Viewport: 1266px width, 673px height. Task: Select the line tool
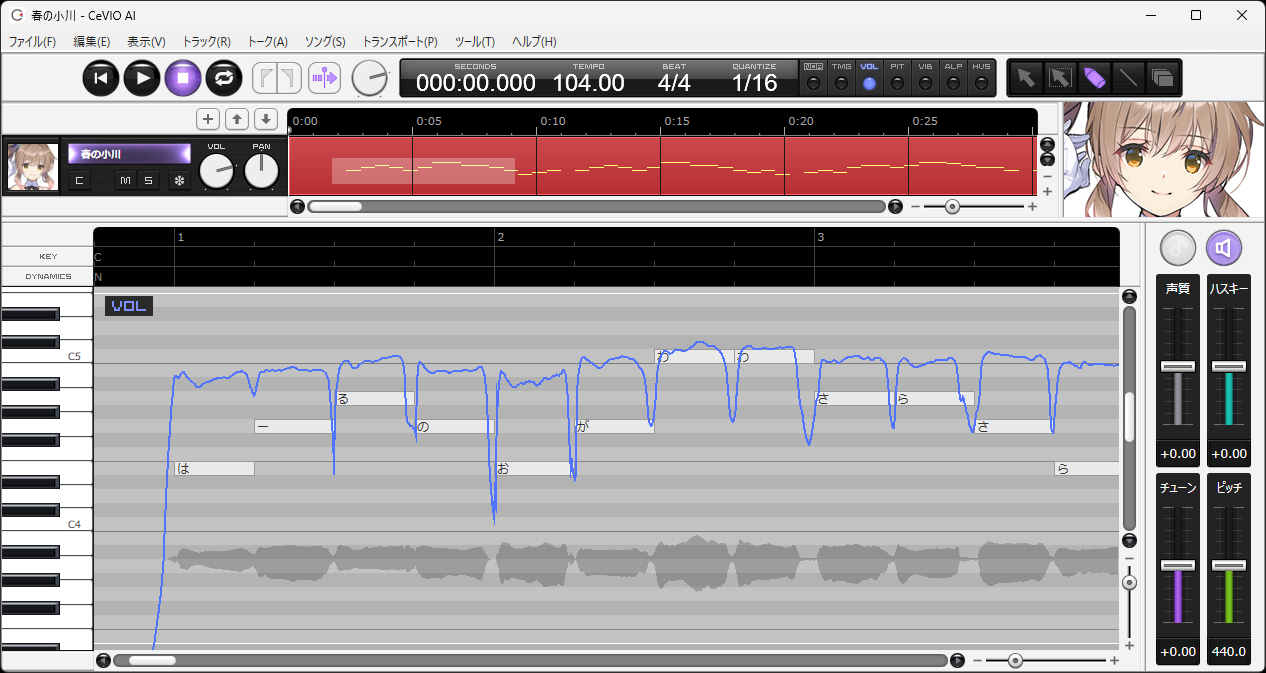[x=1127, y=77]
